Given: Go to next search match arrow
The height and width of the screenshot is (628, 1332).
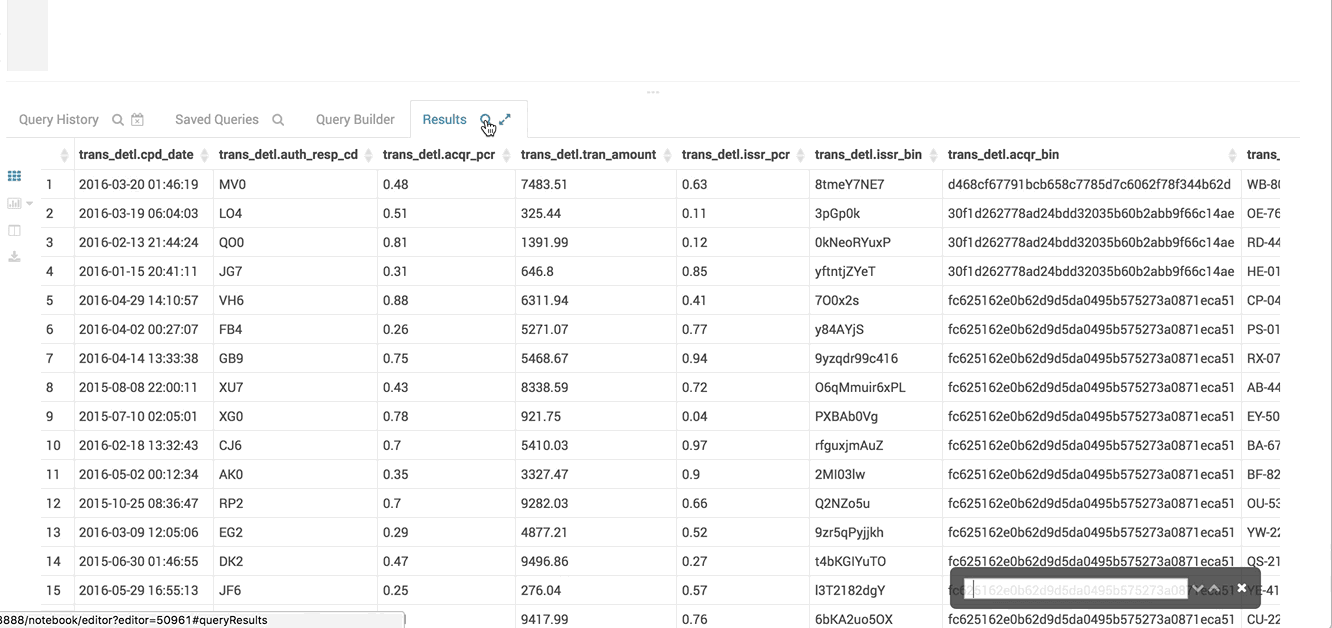Looking at the screenshot, I should coord(1197,588).
